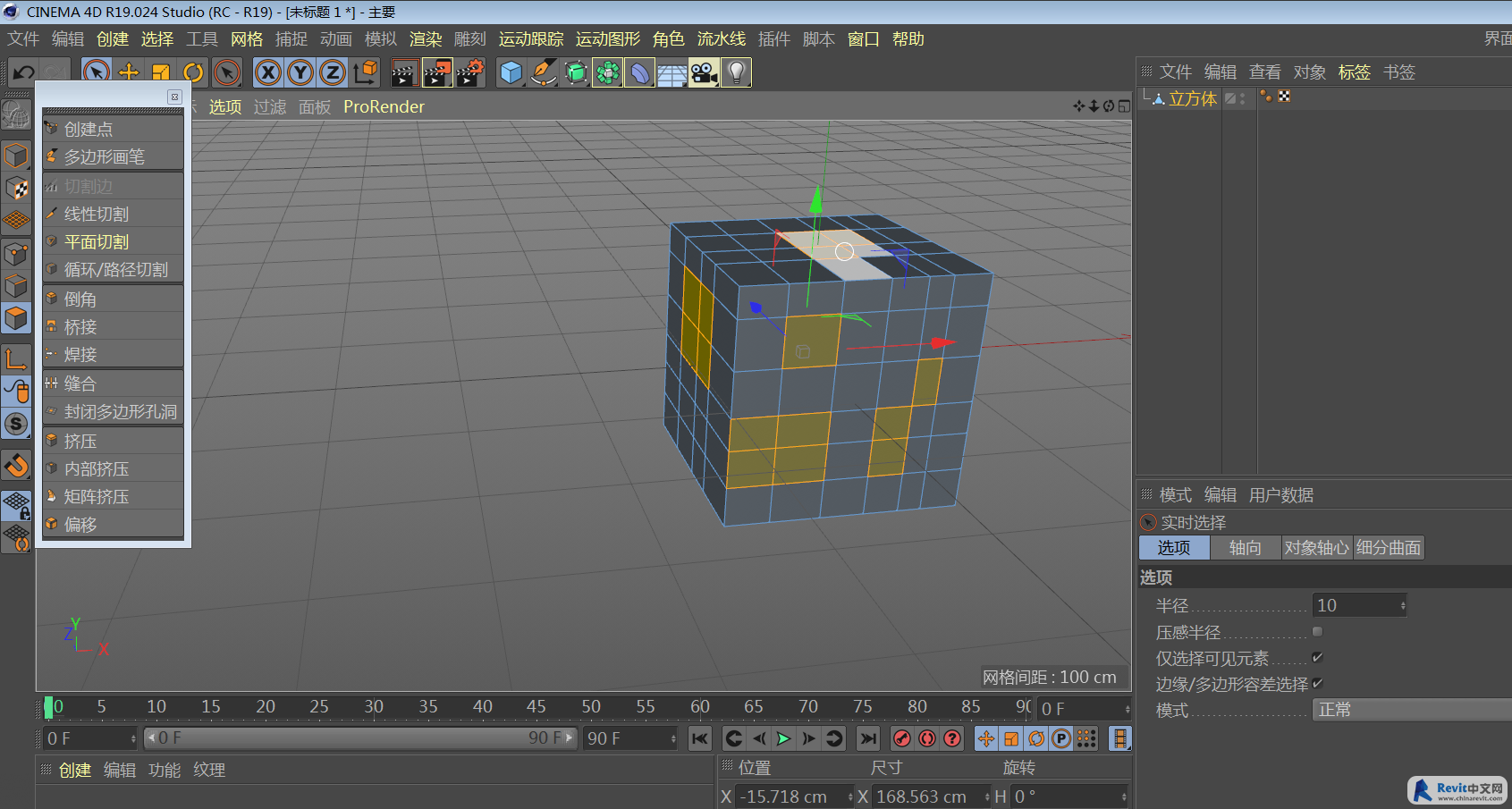Select 立方体 object in Object Manager
Image resolution: width=1512 pixels, height=809 pixels.
tap(1193, 99)
